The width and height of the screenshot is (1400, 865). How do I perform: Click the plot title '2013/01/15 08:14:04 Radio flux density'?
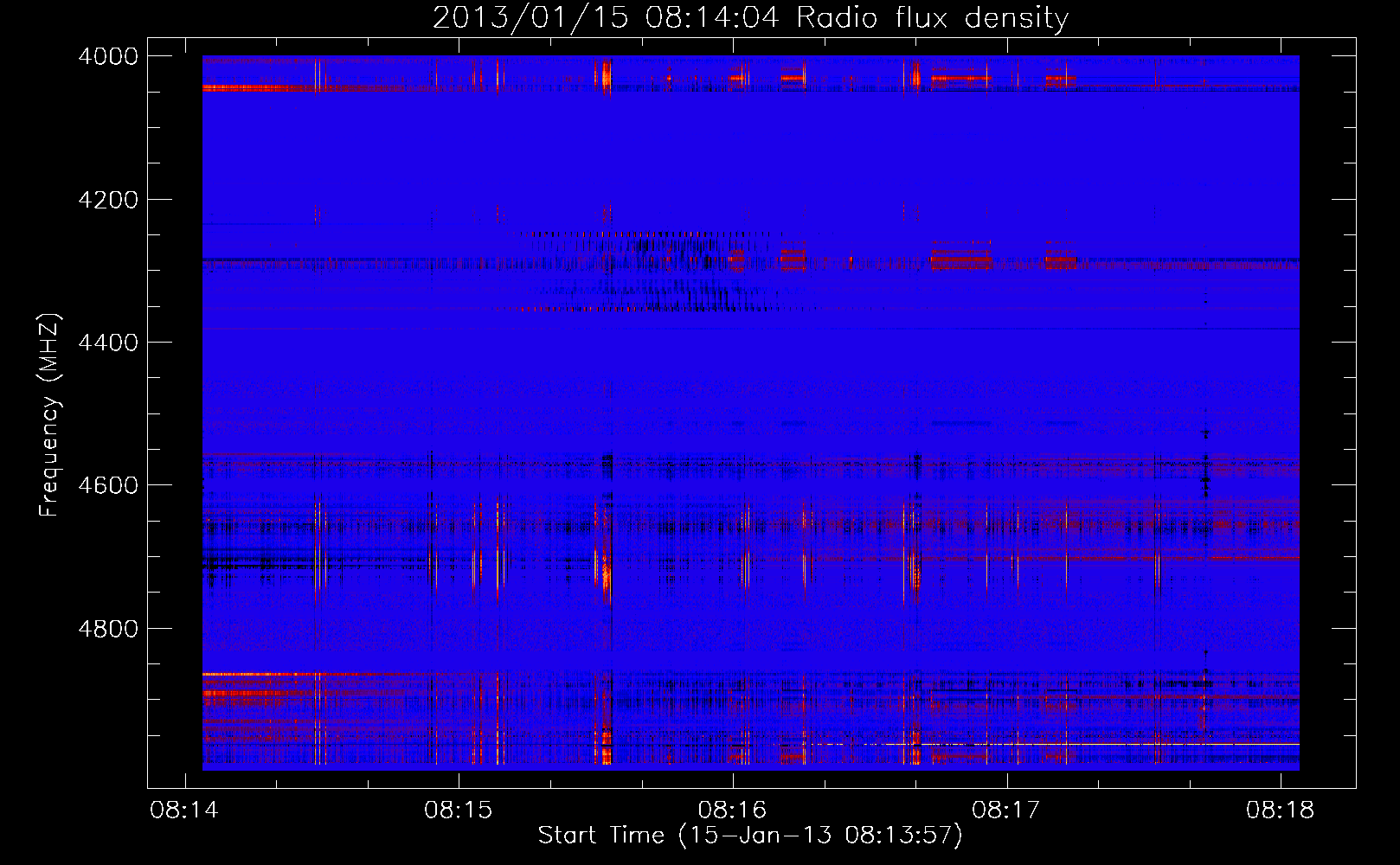(750, 17)
